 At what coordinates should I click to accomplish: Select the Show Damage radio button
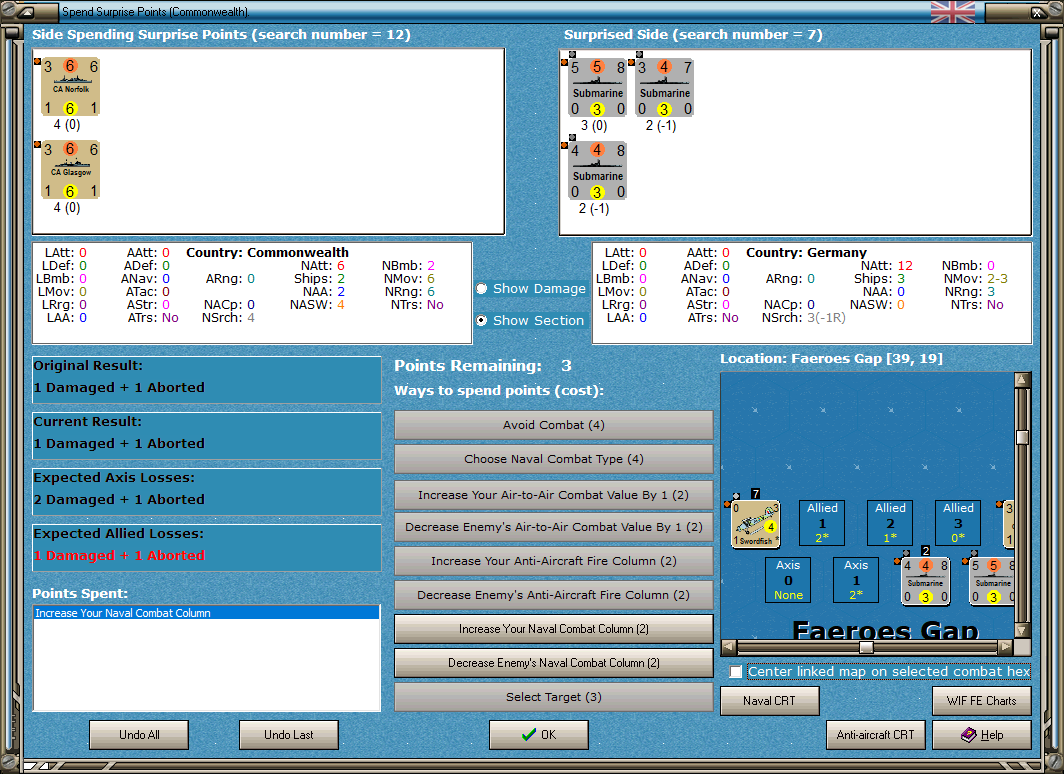pyautogui.click(x=482, y=288)
